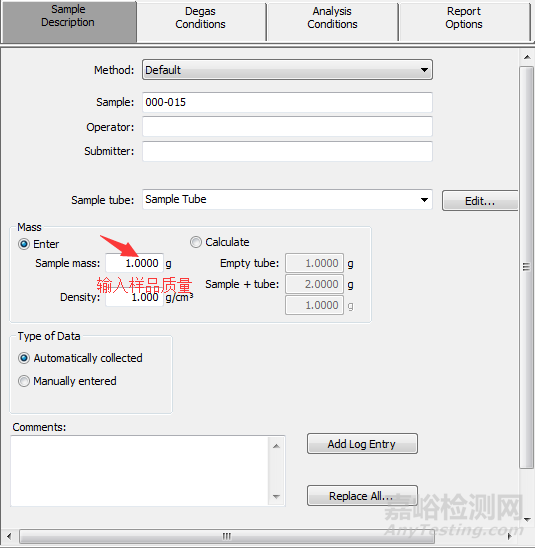This screenshot has height=548, width=535.
Task: Click the Comments box scroll-down arrow
Action: point(276,497)
